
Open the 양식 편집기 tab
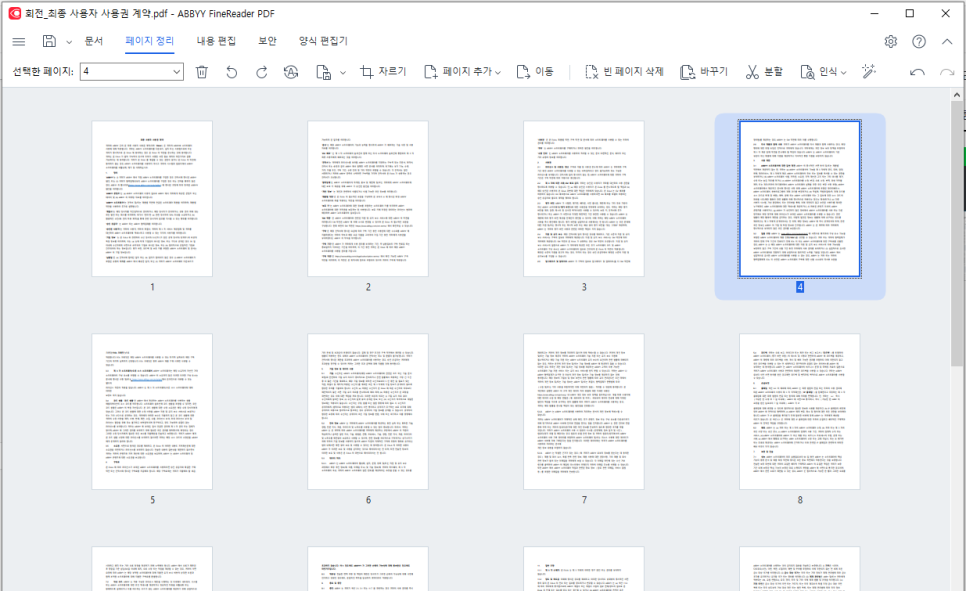pyautogui.click(x=323, y=41)
